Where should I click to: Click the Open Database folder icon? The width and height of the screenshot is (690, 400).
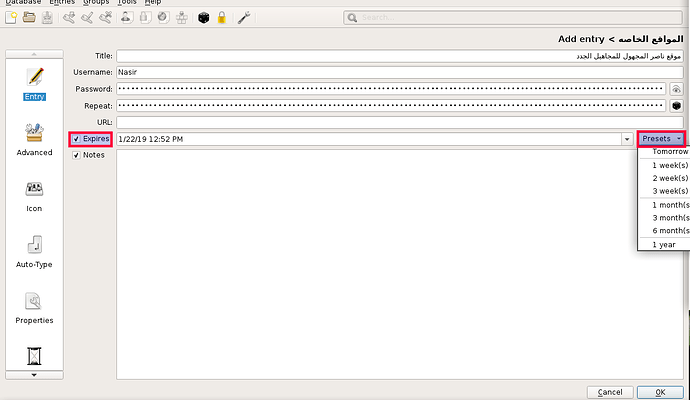tap(30, 18)
